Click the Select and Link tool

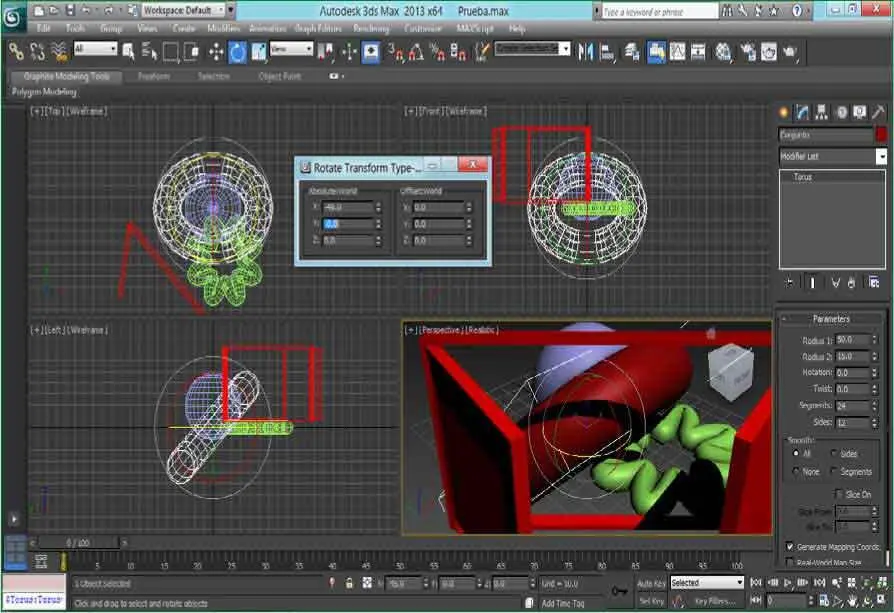click(17, 52)
